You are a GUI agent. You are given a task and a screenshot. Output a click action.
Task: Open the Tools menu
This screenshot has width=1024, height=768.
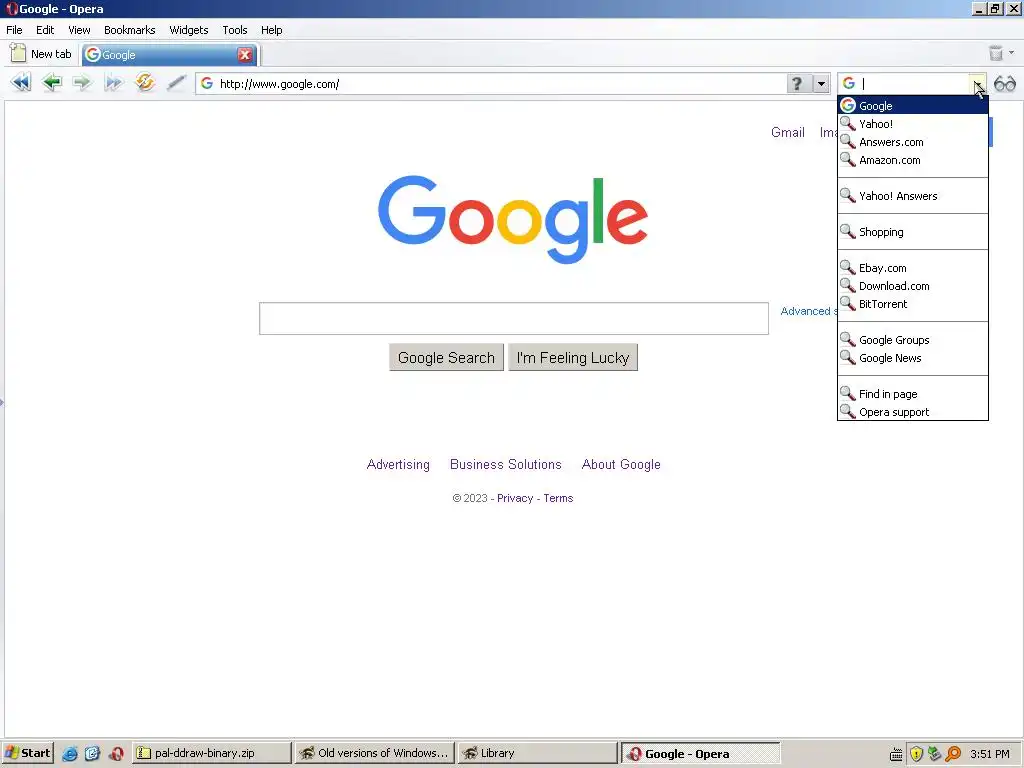(234, 30)
